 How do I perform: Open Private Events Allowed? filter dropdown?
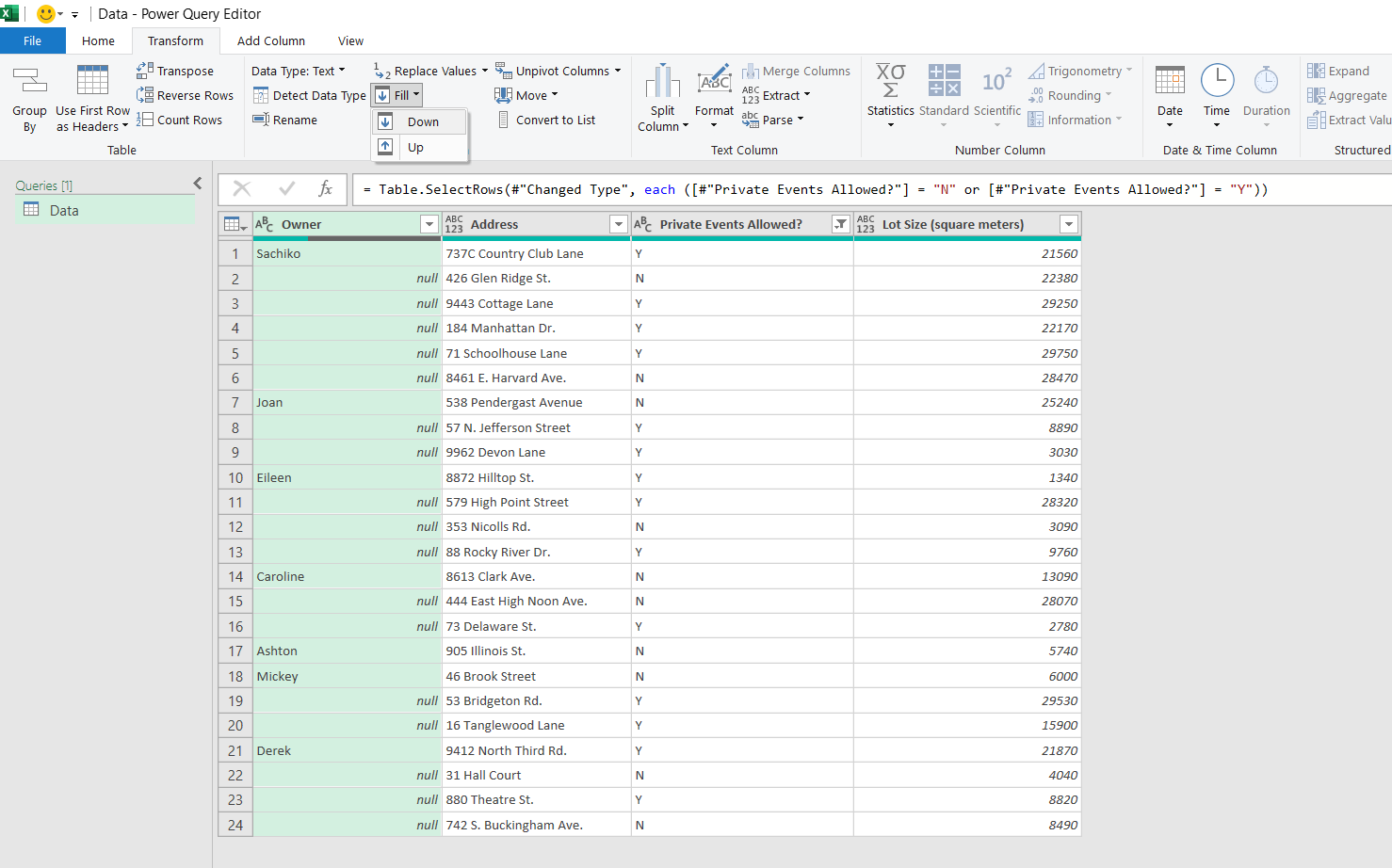(840, 224)
